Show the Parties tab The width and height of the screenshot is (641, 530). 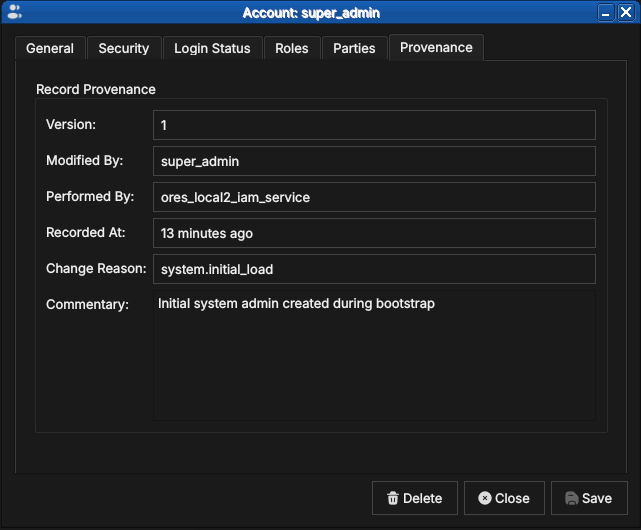click(x=354, y=48)
